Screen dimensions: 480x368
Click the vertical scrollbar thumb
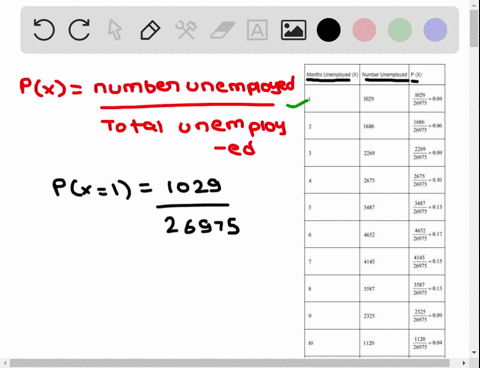point(474,28)
